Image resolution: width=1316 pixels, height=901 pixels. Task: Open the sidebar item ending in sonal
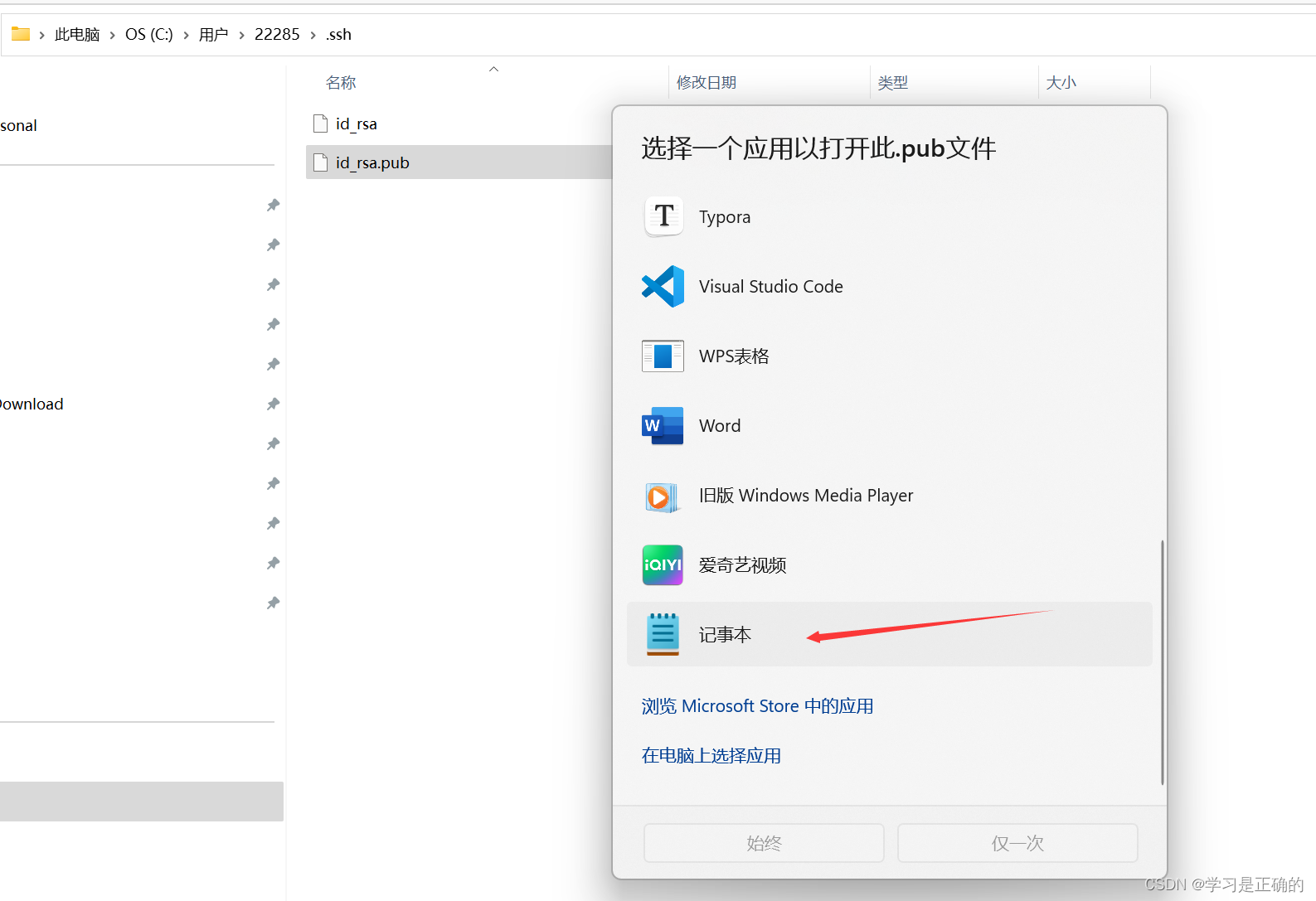[x=18, y=125]
